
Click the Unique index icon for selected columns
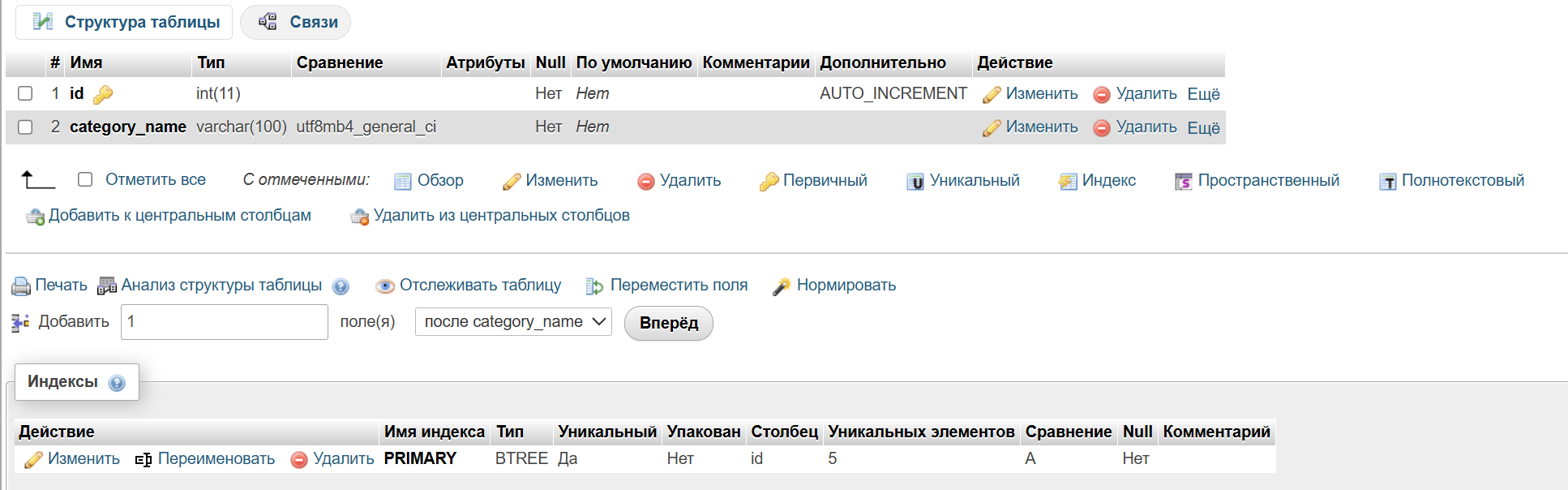click(915, 182)
